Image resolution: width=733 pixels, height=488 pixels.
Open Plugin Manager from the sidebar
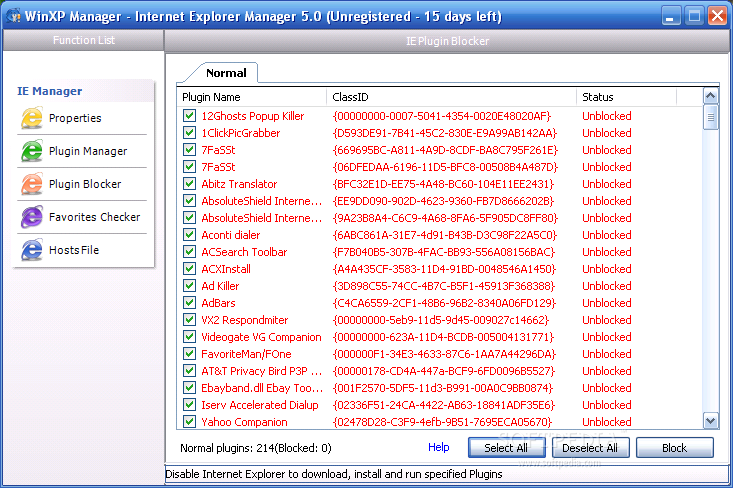tap(88, 151)
